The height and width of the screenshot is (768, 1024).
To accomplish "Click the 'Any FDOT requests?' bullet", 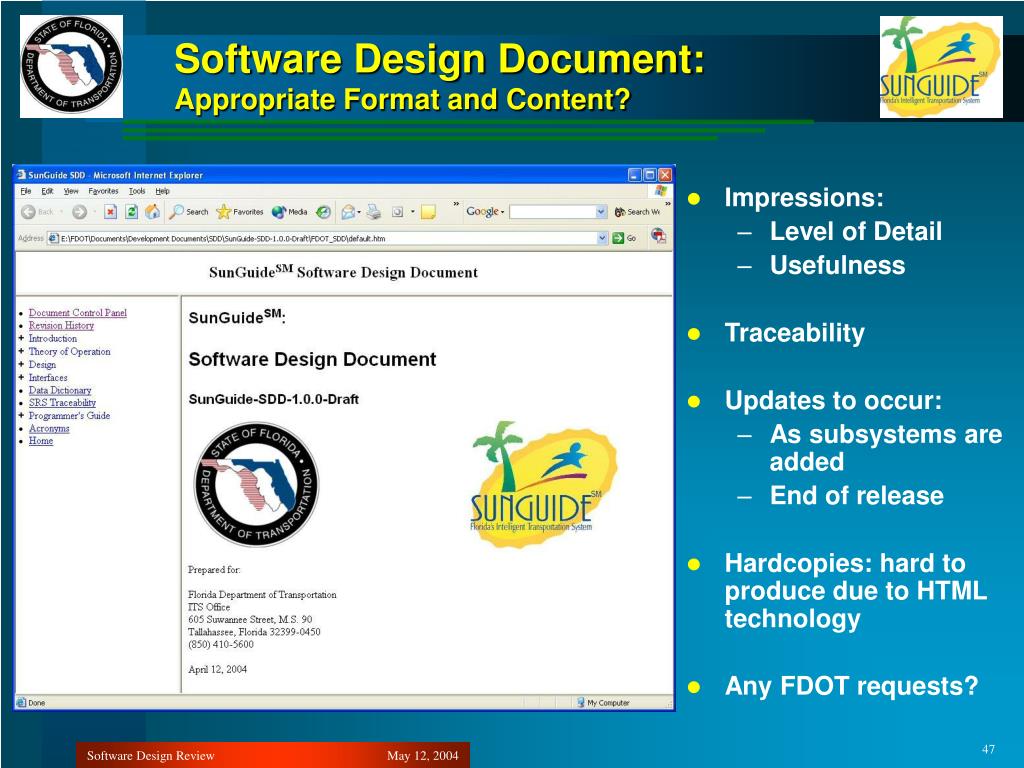I will coord(852,686).
